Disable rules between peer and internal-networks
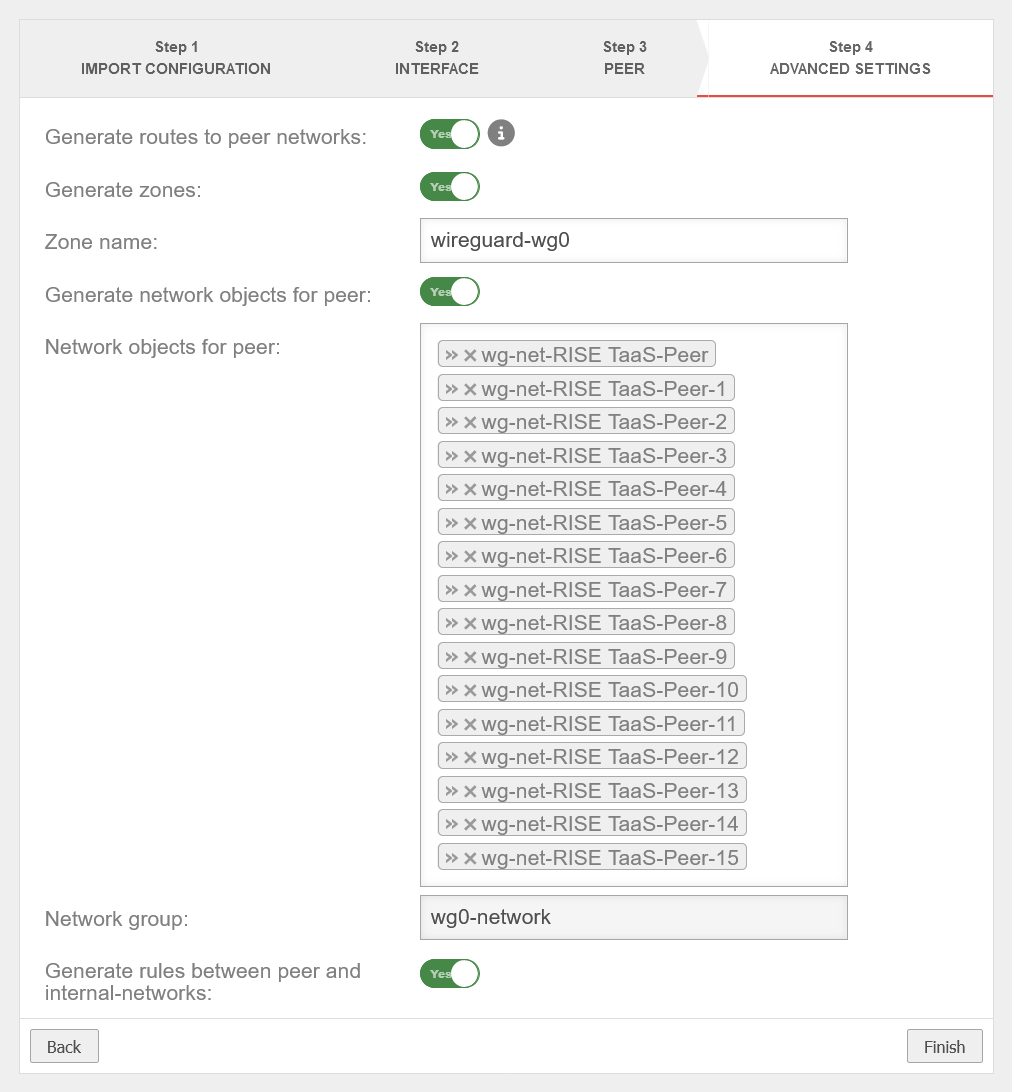Screen dimensions: 1012x1092 [x=450, y=974]
